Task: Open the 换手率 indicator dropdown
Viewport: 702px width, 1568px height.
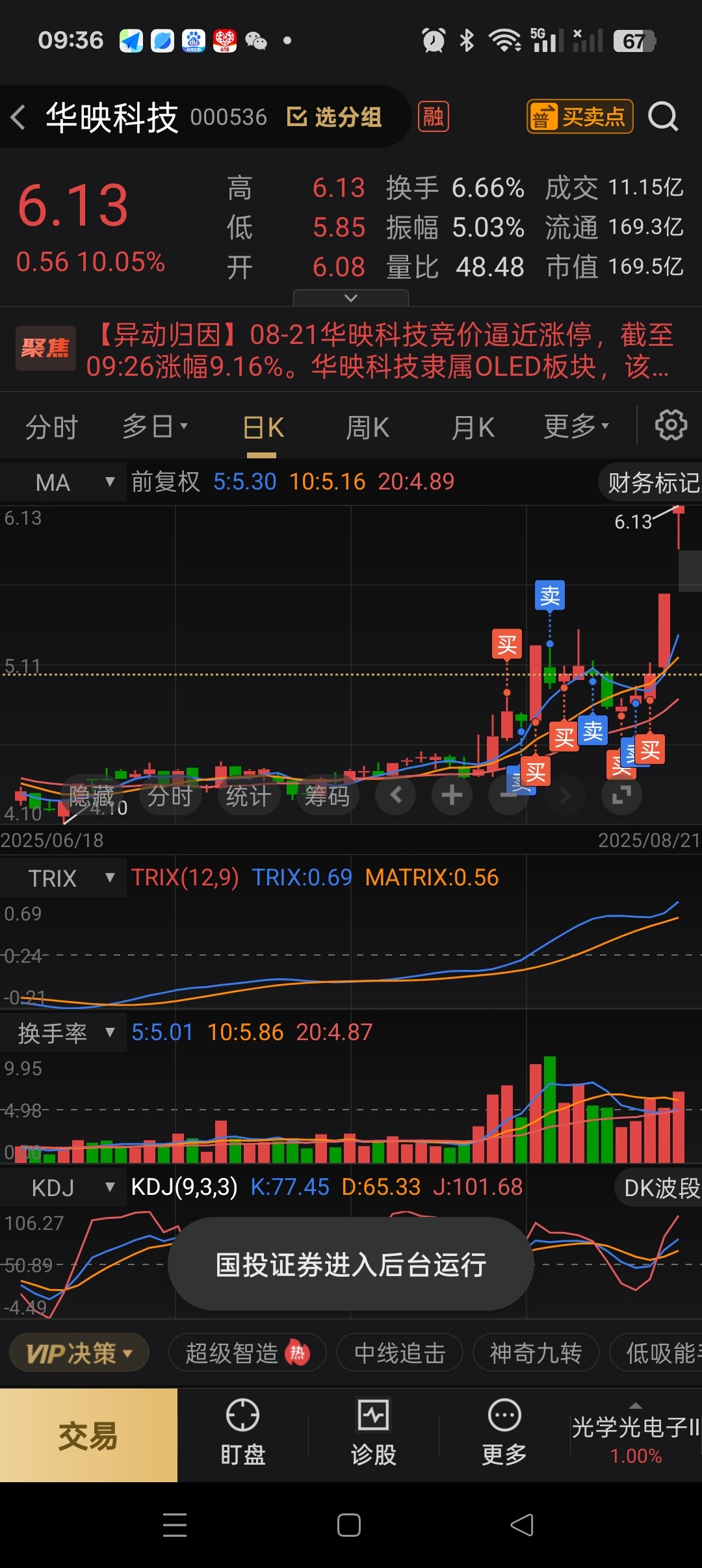Action: tap(63, 1033)
